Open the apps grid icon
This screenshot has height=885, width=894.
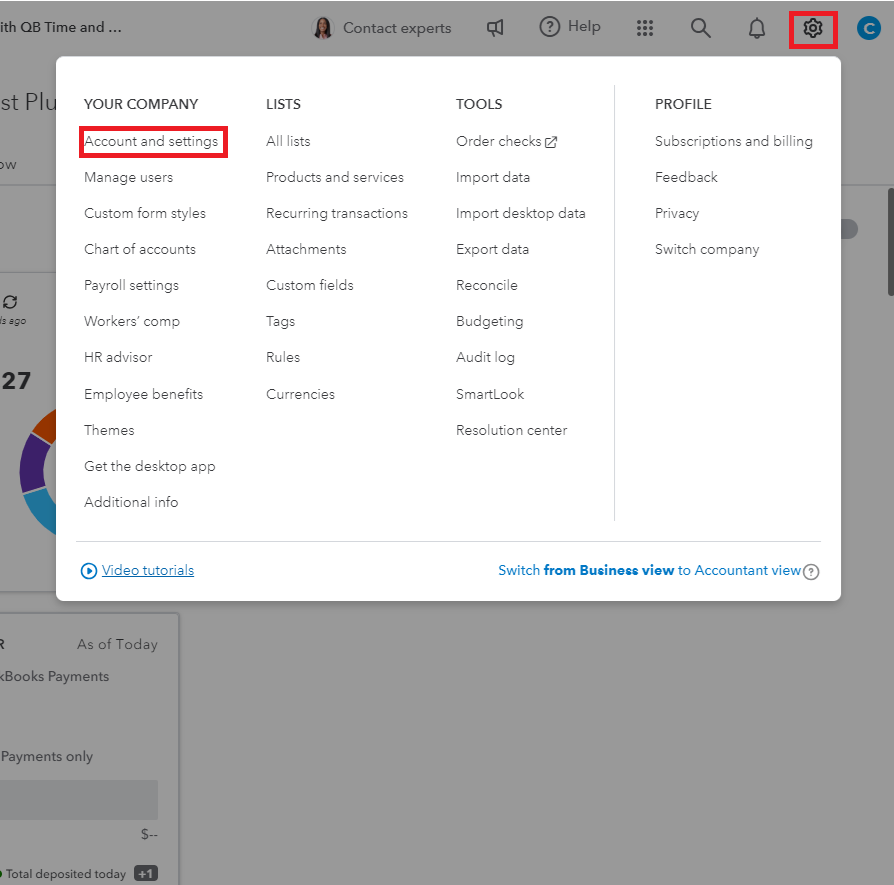point(645,28)
